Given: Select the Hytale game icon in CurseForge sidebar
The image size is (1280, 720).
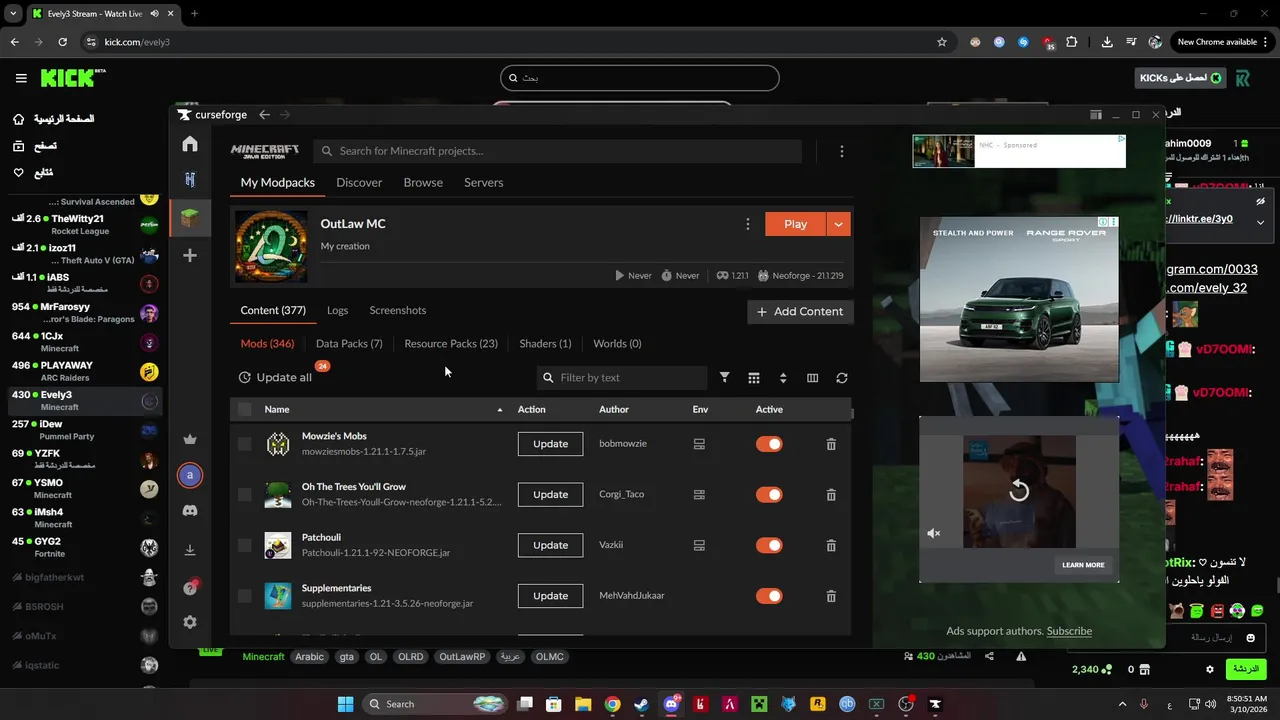Looking at the screenshot, I should (x=189, y=180).
